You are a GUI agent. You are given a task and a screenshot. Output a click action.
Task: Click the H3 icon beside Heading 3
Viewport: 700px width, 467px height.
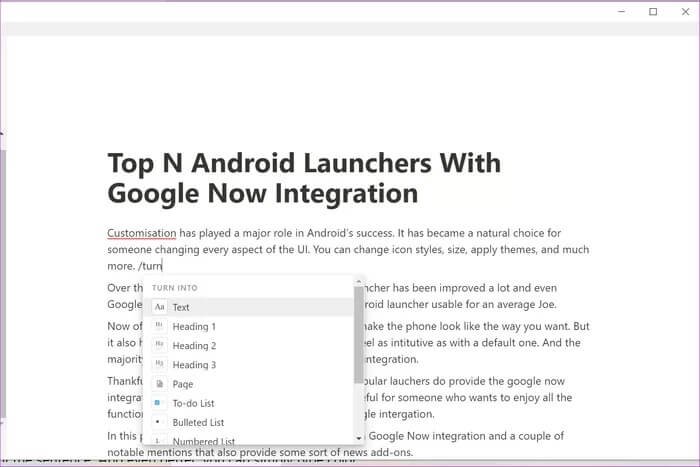click(159, 365)
